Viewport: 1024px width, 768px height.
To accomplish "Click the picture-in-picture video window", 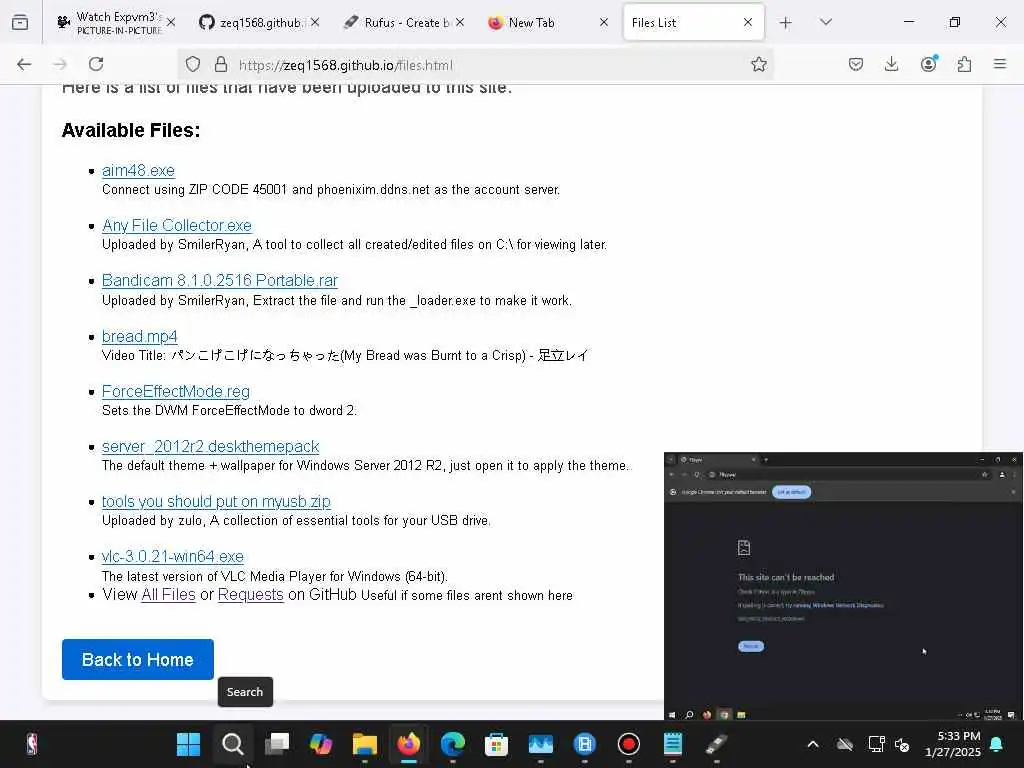I will 843,586.
